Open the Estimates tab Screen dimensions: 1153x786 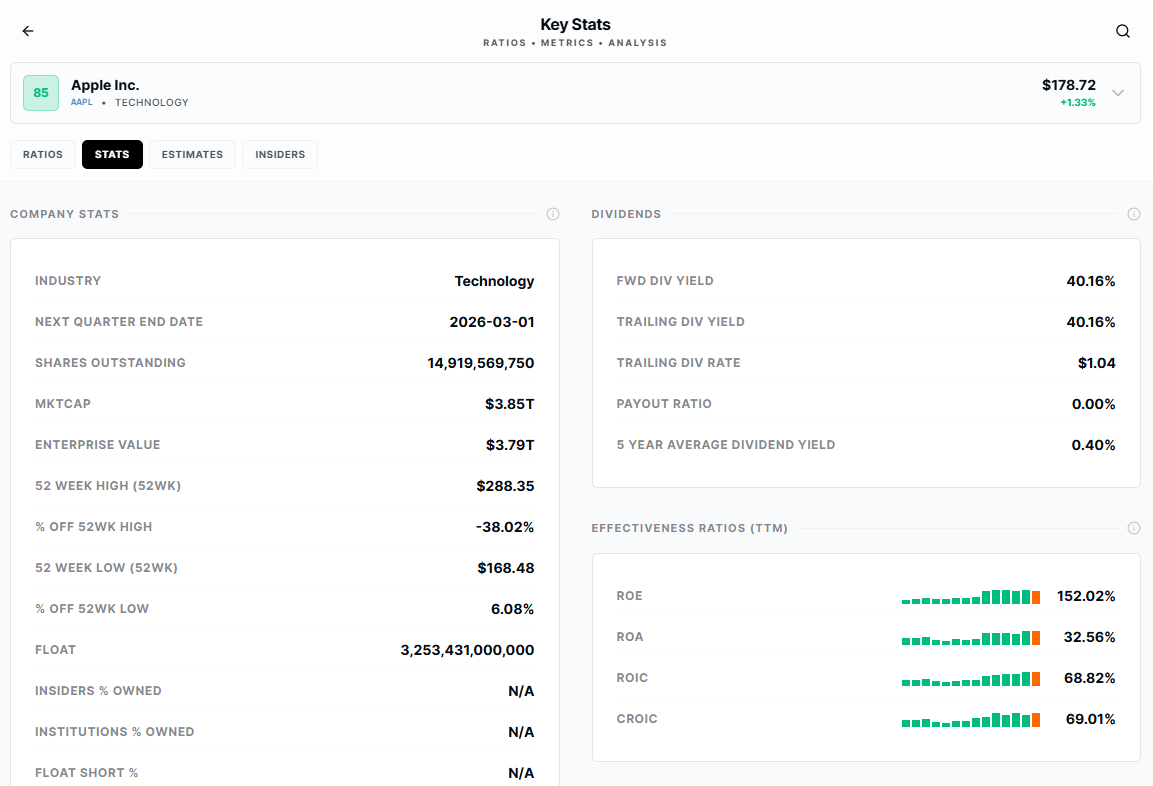pos(192,154)
